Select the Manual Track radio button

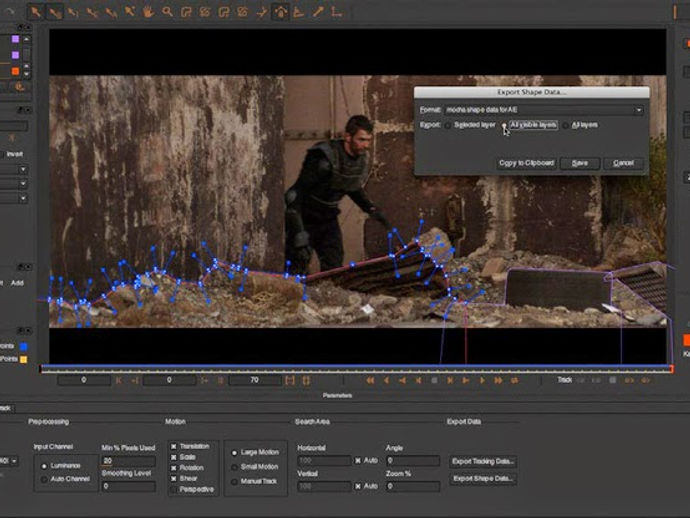pyautogui.click(x=234, y=481)
